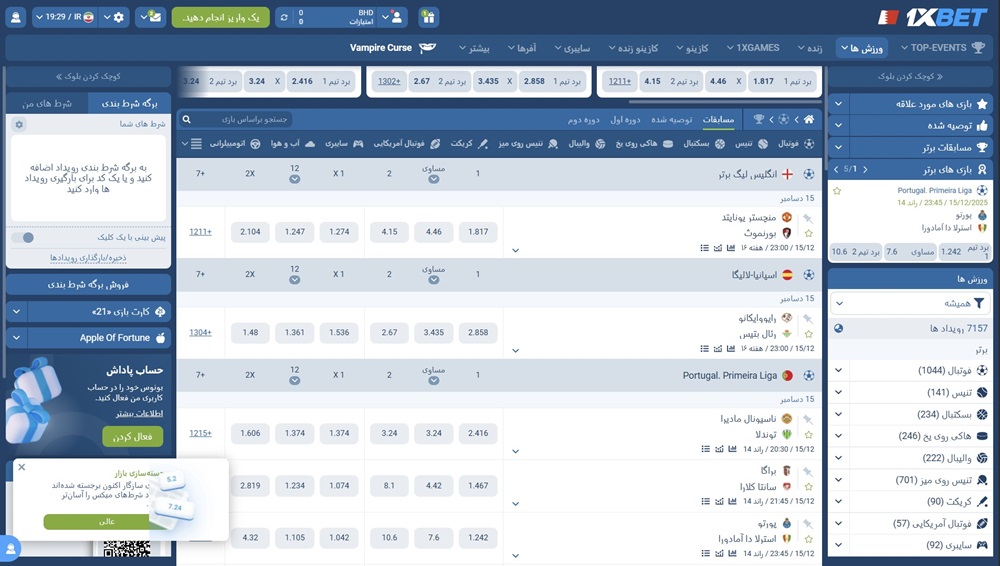The image size is (1000, 566).
Task: Favorite the Braga vs Santa Clara star
Action: (x=809, y=487)
